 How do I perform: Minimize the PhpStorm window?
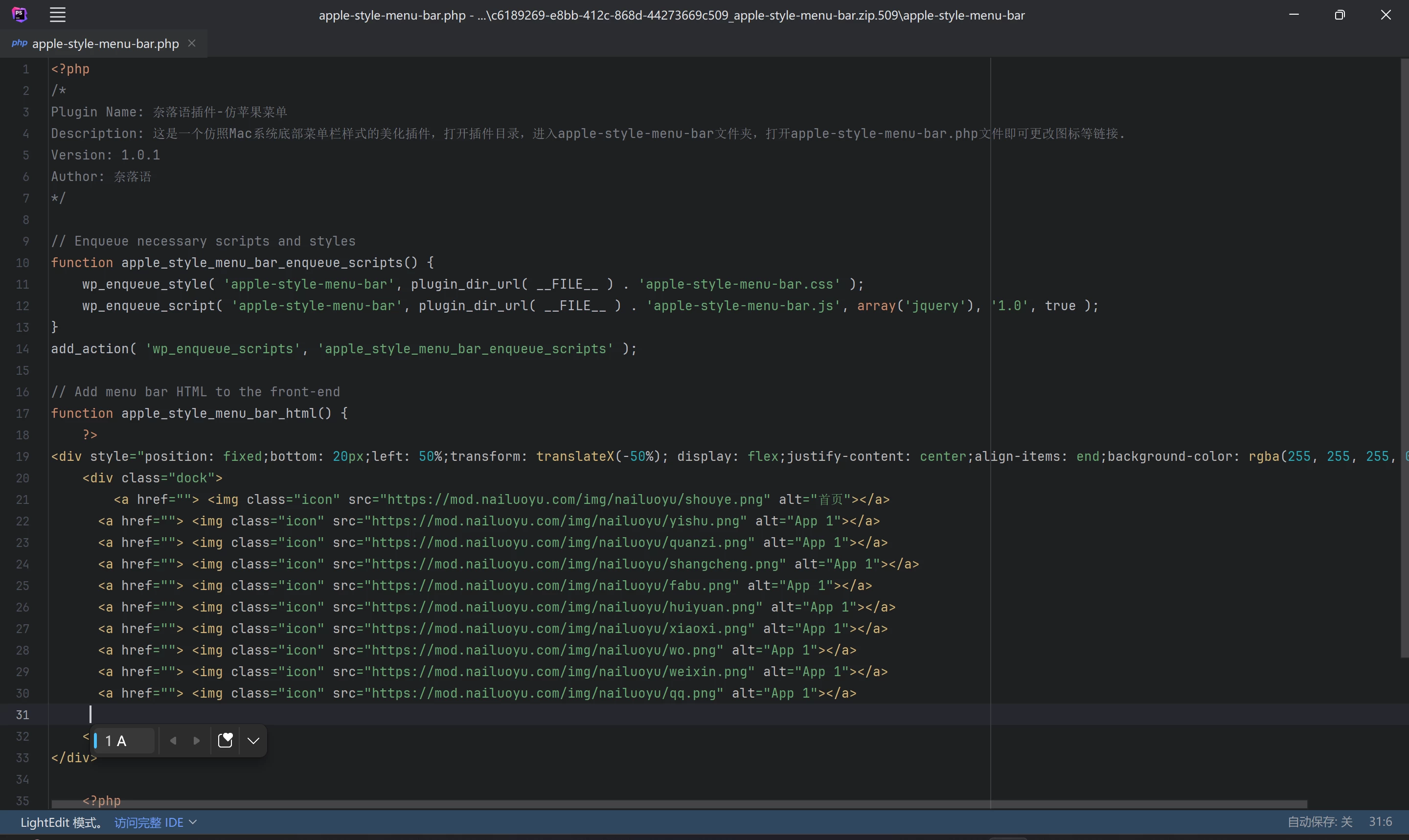[x=1294, y=15]
